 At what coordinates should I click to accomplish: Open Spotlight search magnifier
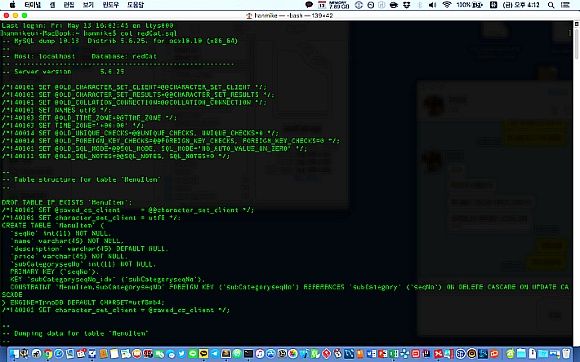click(551, 5)
